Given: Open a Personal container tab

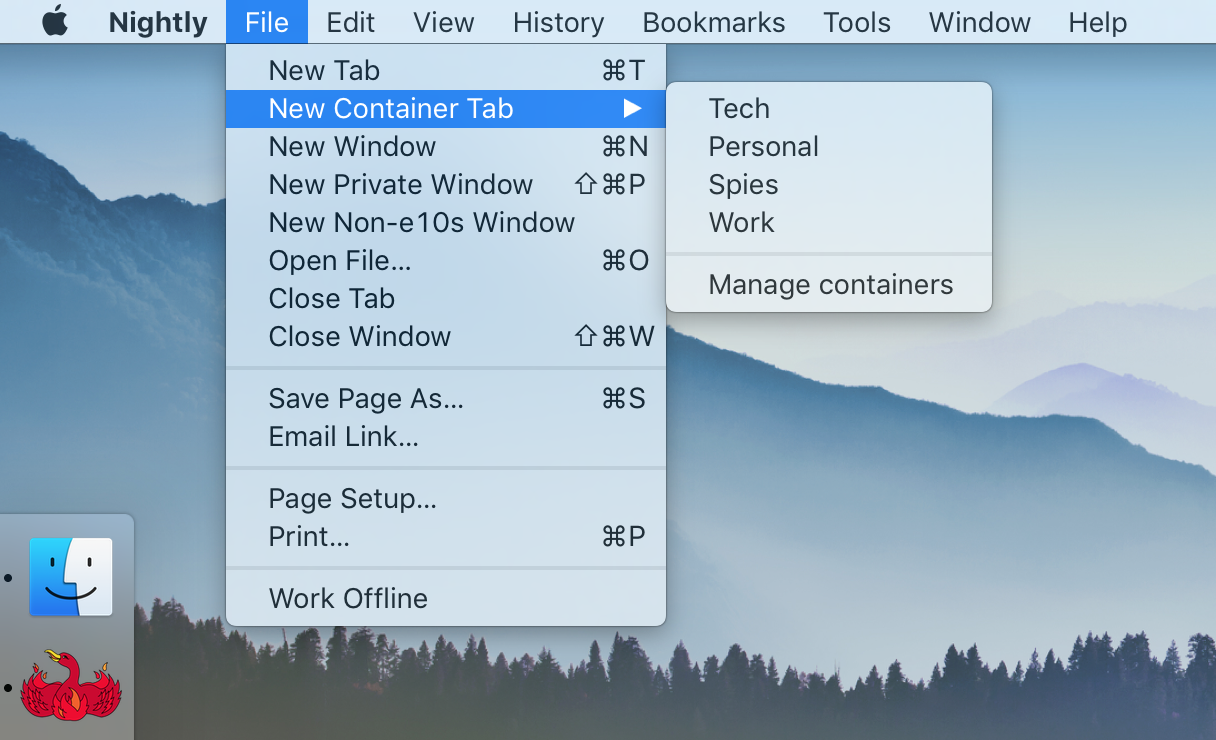Looking at the screenshot, I should pyautogui.click(x=829, y=146).
